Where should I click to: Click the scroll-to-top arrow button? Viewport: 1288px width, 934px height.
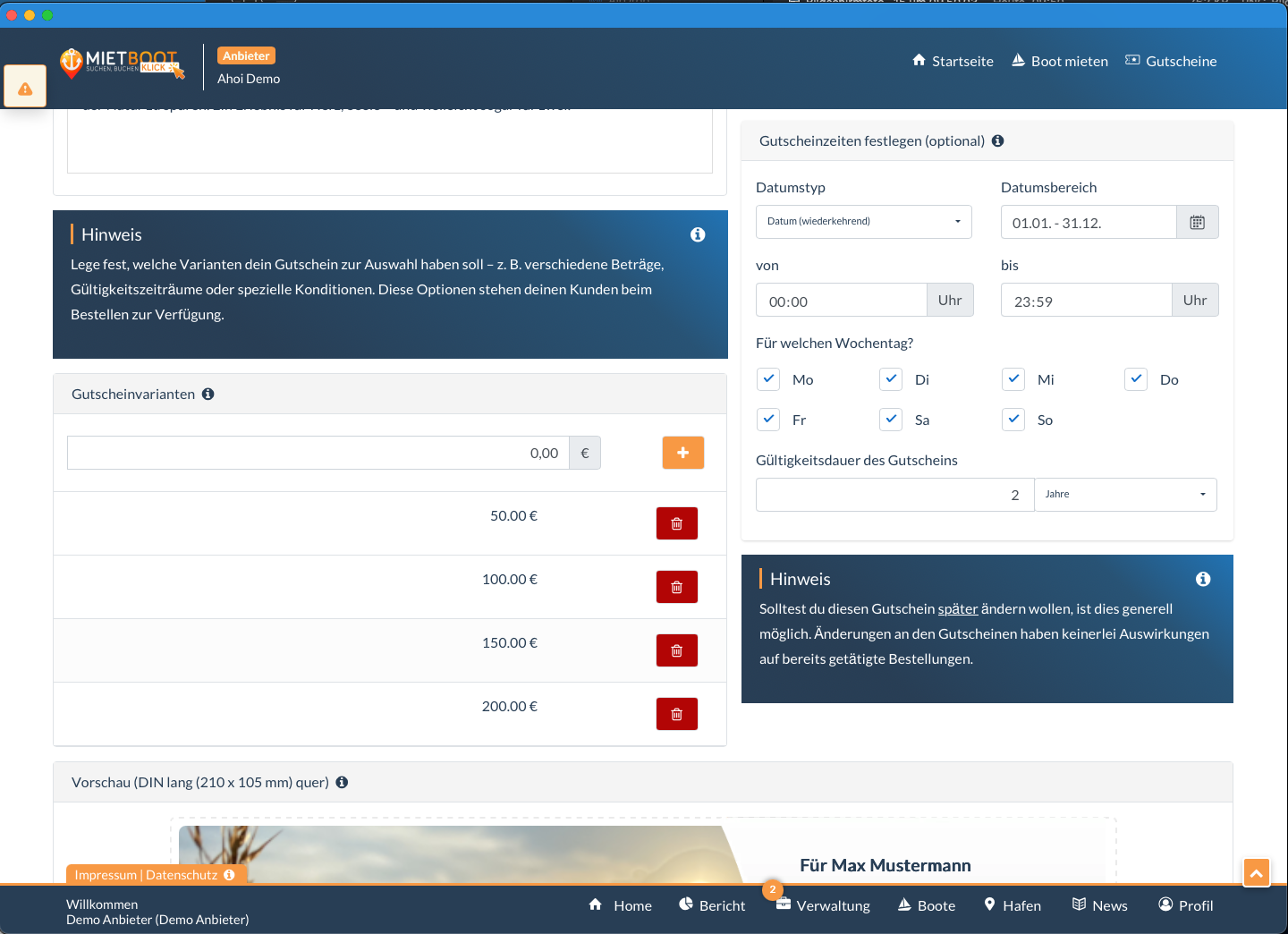click(x=1256, y=872)
